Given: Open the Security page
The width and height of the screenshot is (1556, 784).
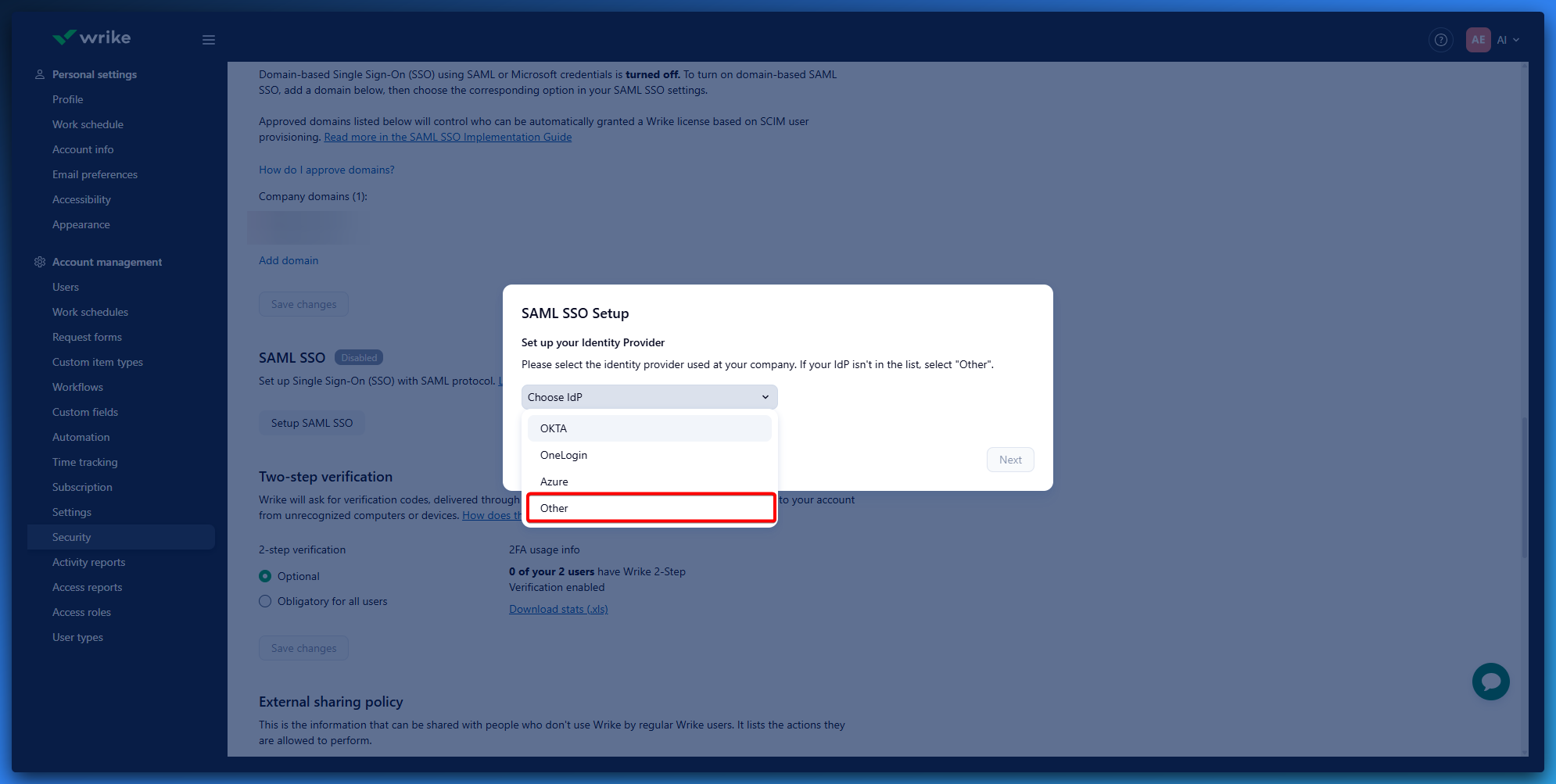Looking at the screenshot, I should 121,537.
